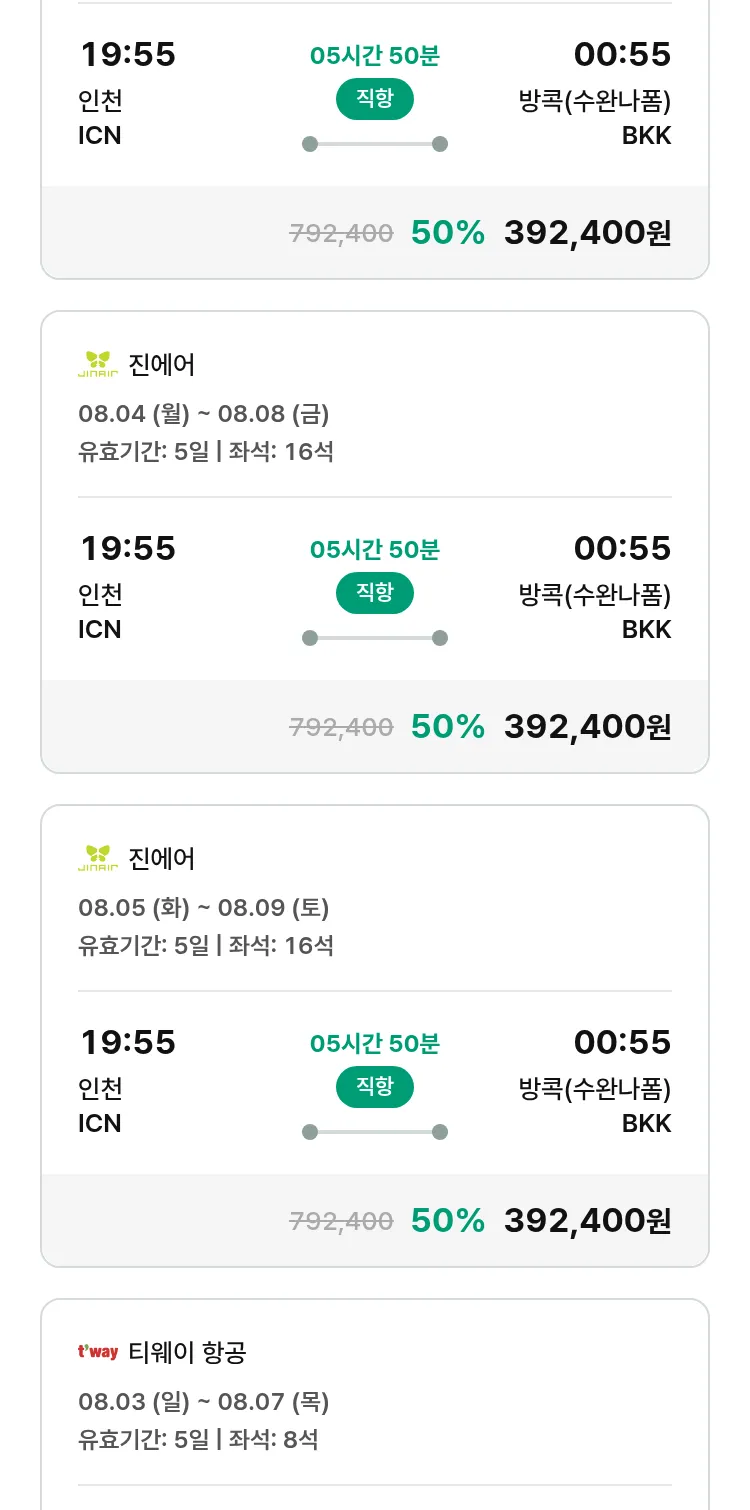Tap the 직항 badge on the topmost flight card
The width and height of the screenshot is (750, 1510).
375,99
